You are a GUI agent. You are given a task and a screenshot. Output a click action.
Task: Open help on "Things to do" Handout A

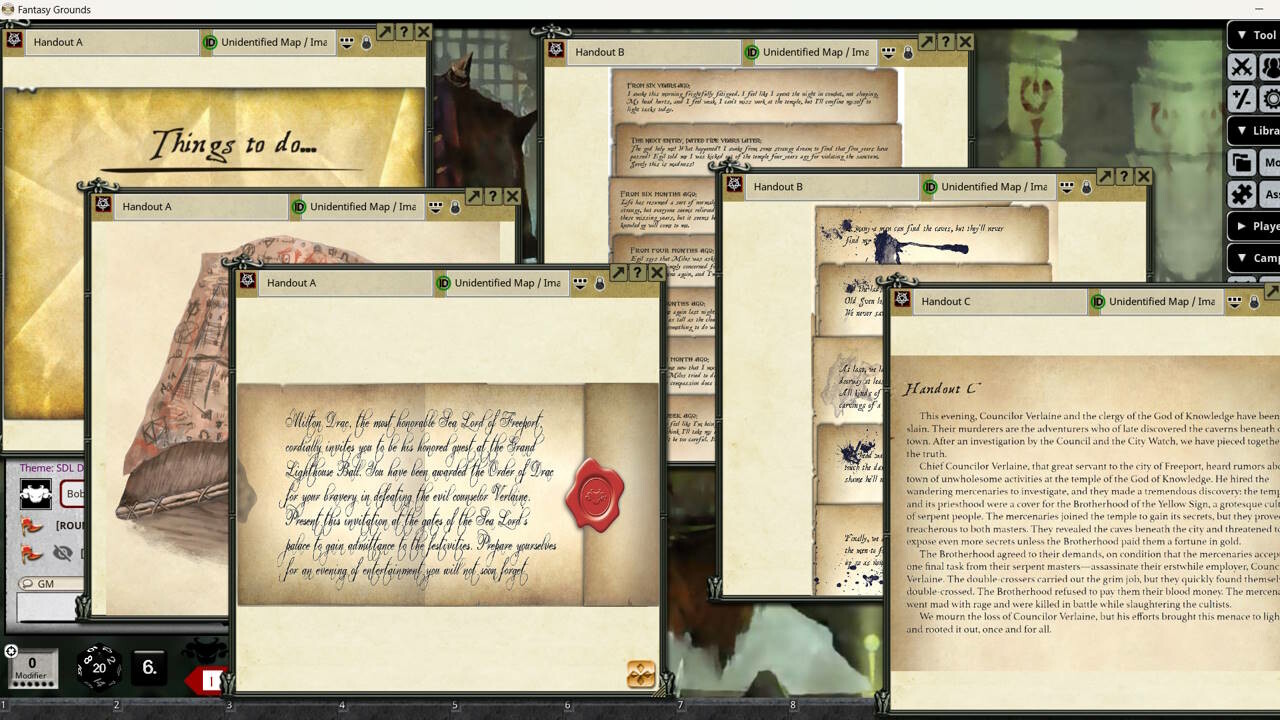coord(404,32)
